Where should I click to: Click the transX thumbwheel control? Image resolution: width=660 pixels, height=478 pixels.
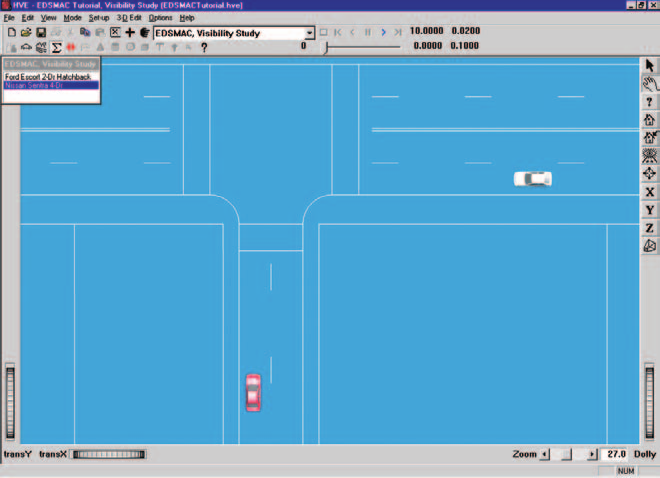pyautogui.click(x=109, y=454)
